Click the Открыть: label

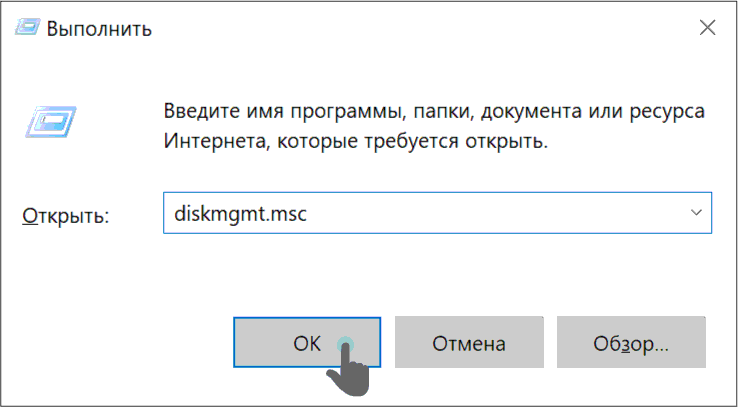click(65, 216)
